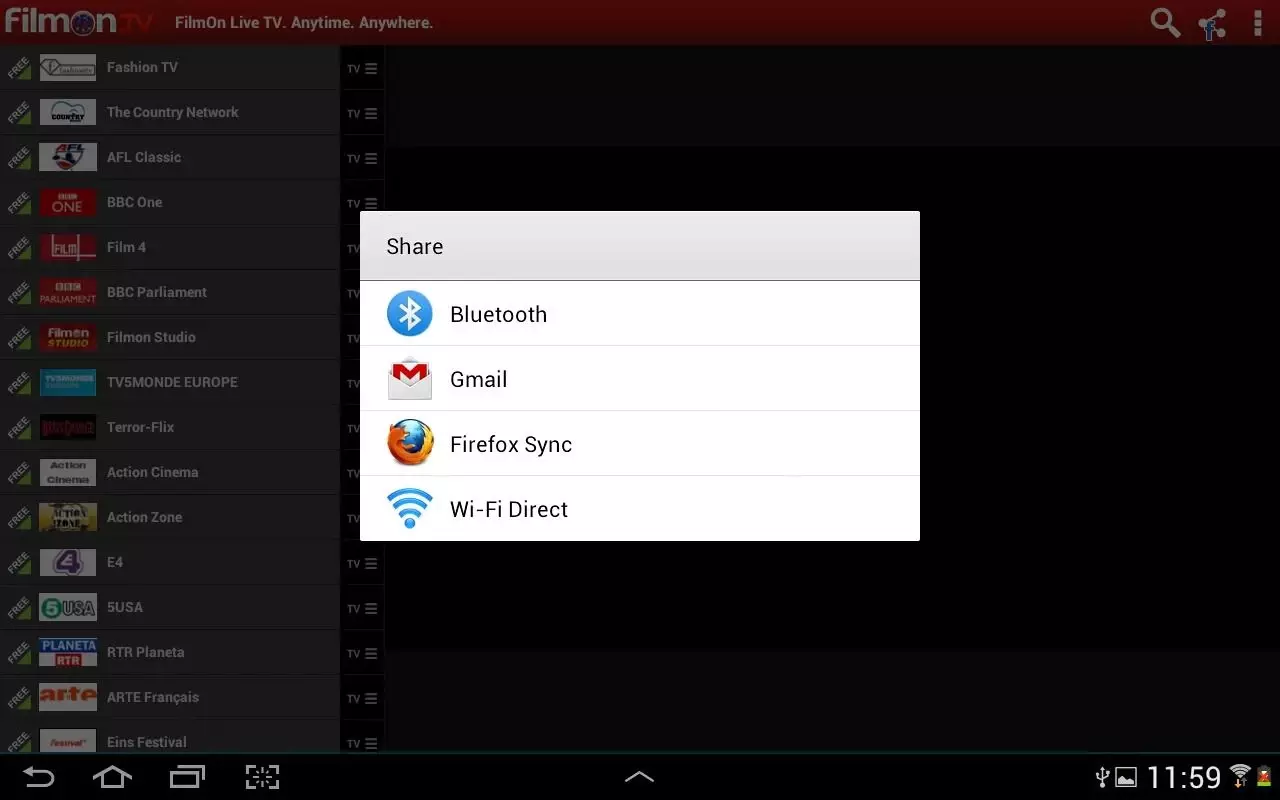Select Wi-Fi Direct option text
1280x800 pixels.
point(509,509)
